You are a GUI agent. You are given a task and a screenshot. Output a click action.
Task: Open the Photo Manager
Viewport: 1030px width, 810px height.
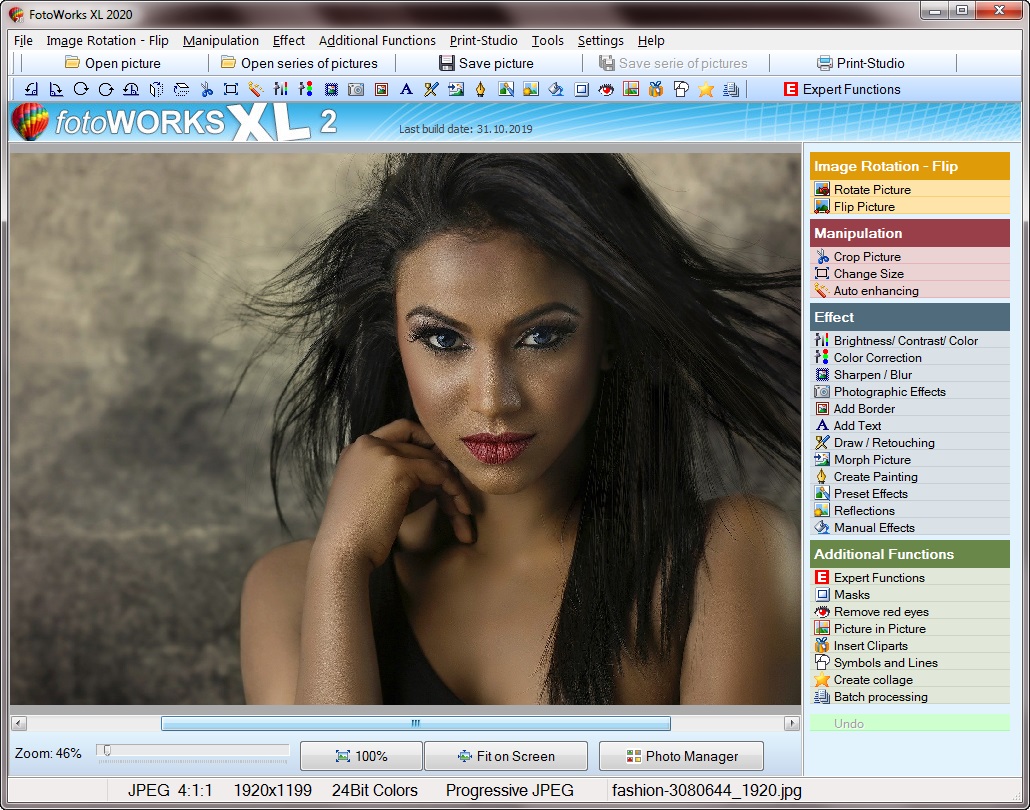coord(681,756)
